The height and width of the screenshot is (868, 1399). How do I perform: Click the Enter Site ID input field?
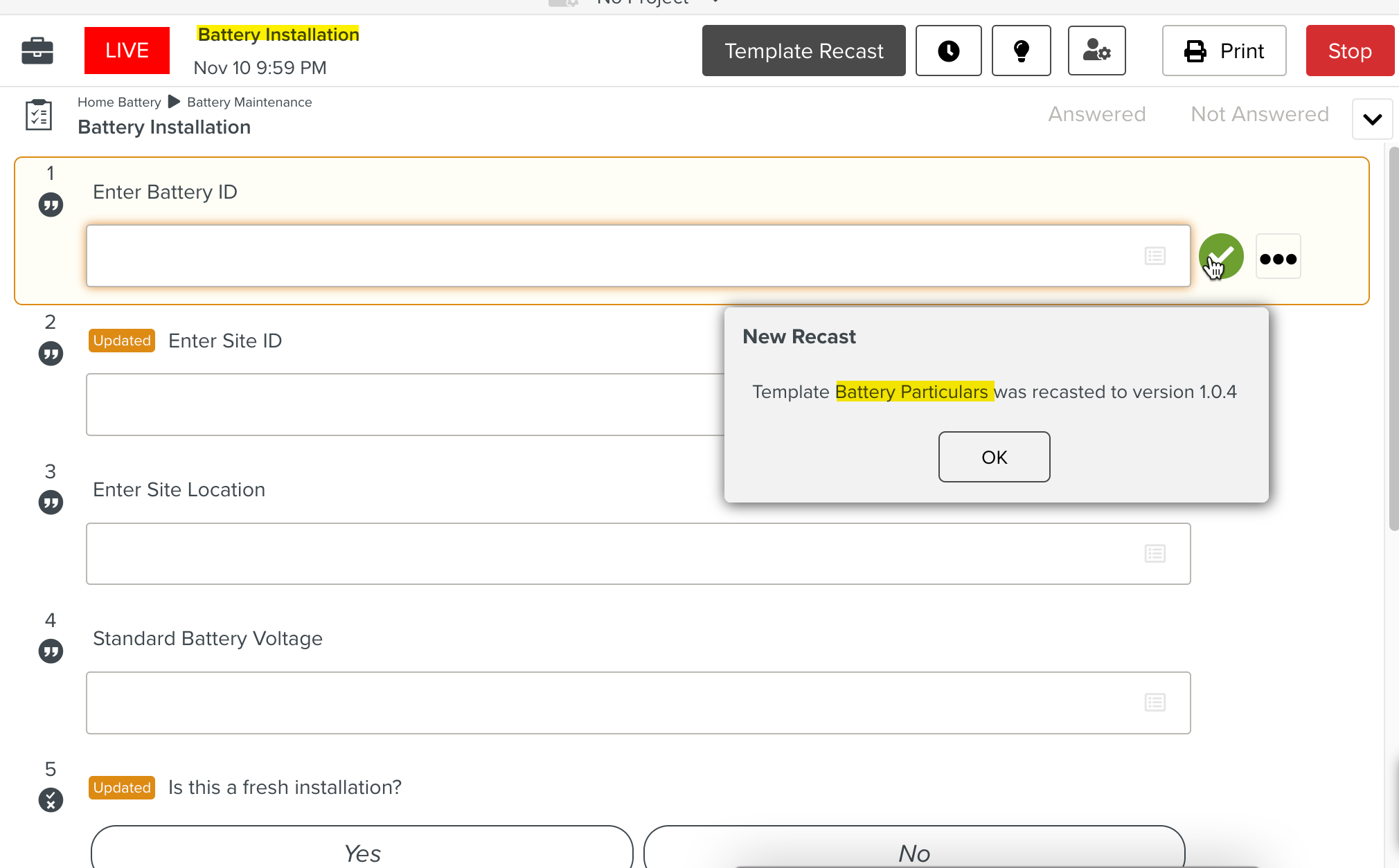pyautogui.click(x=405, y=405)
